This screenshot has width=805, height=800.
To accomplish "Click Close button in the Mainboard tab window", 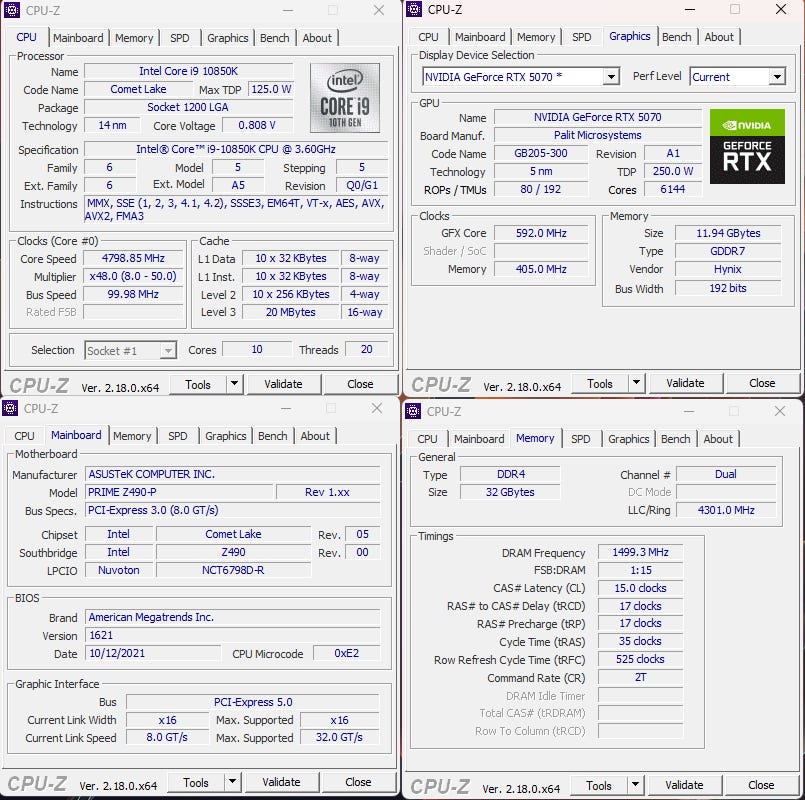I will pos(358,782).
